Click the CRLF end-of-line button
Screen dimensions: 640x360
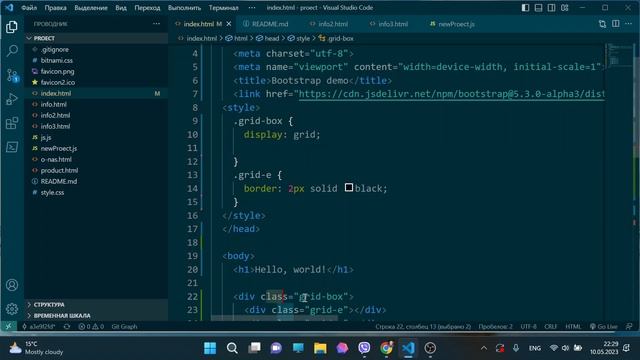551,327
